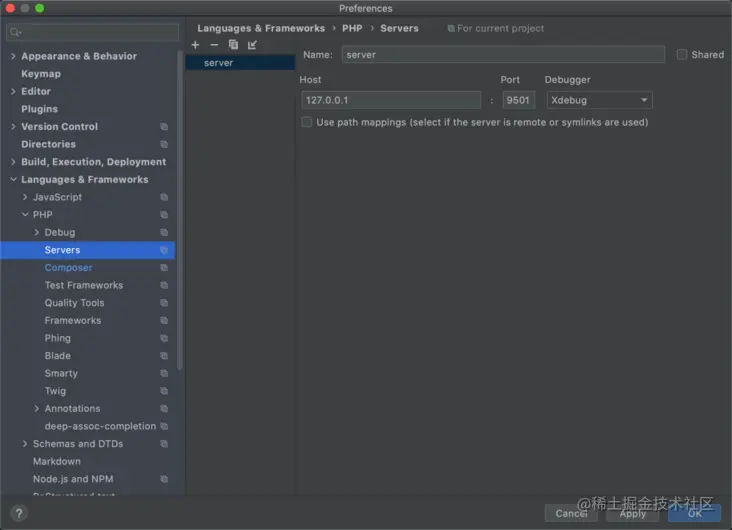Confirm with the OK button
This screenshot has width=732, height=530.
(694, 513)
